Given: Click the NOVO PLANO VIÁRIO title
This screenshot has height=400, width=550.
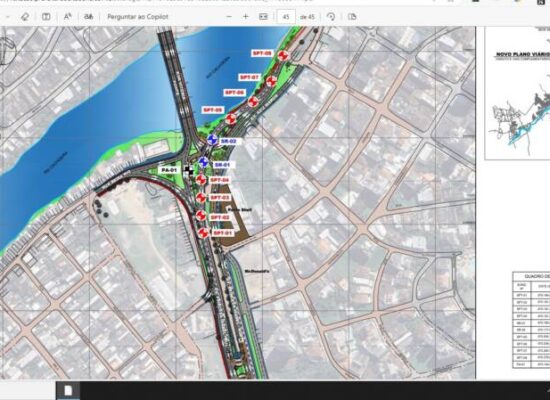Looking at the screenshot, I should point(523,54).
